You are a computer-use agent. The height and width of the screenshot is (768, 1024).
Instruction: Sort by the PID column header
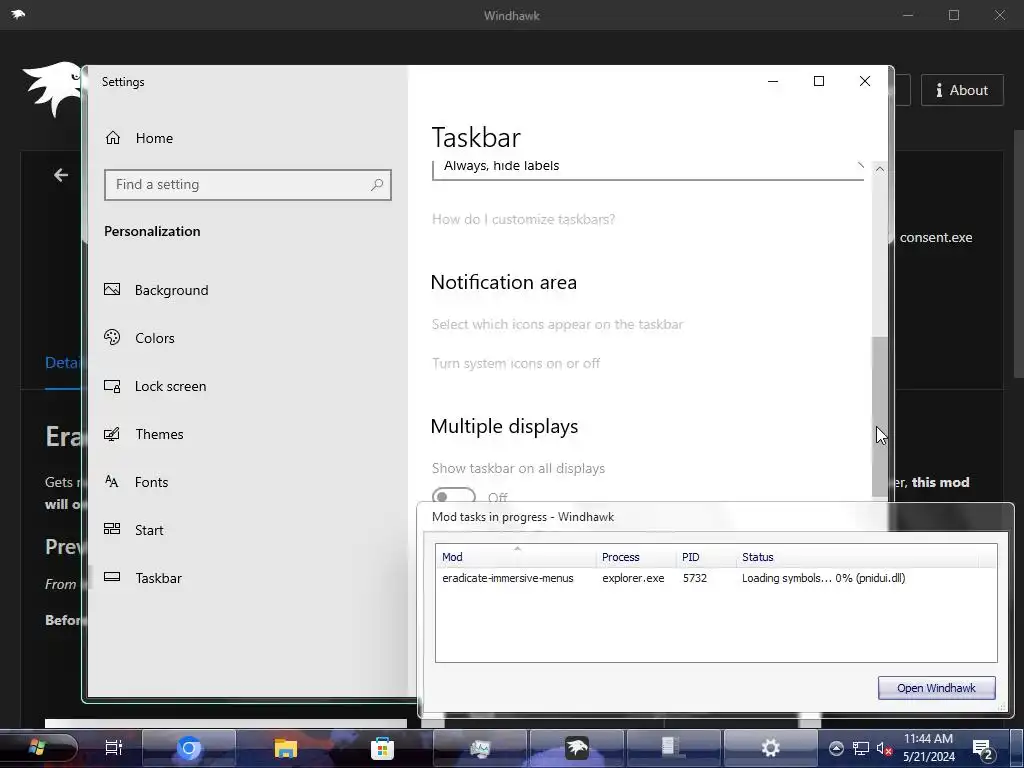pos(706,557)
